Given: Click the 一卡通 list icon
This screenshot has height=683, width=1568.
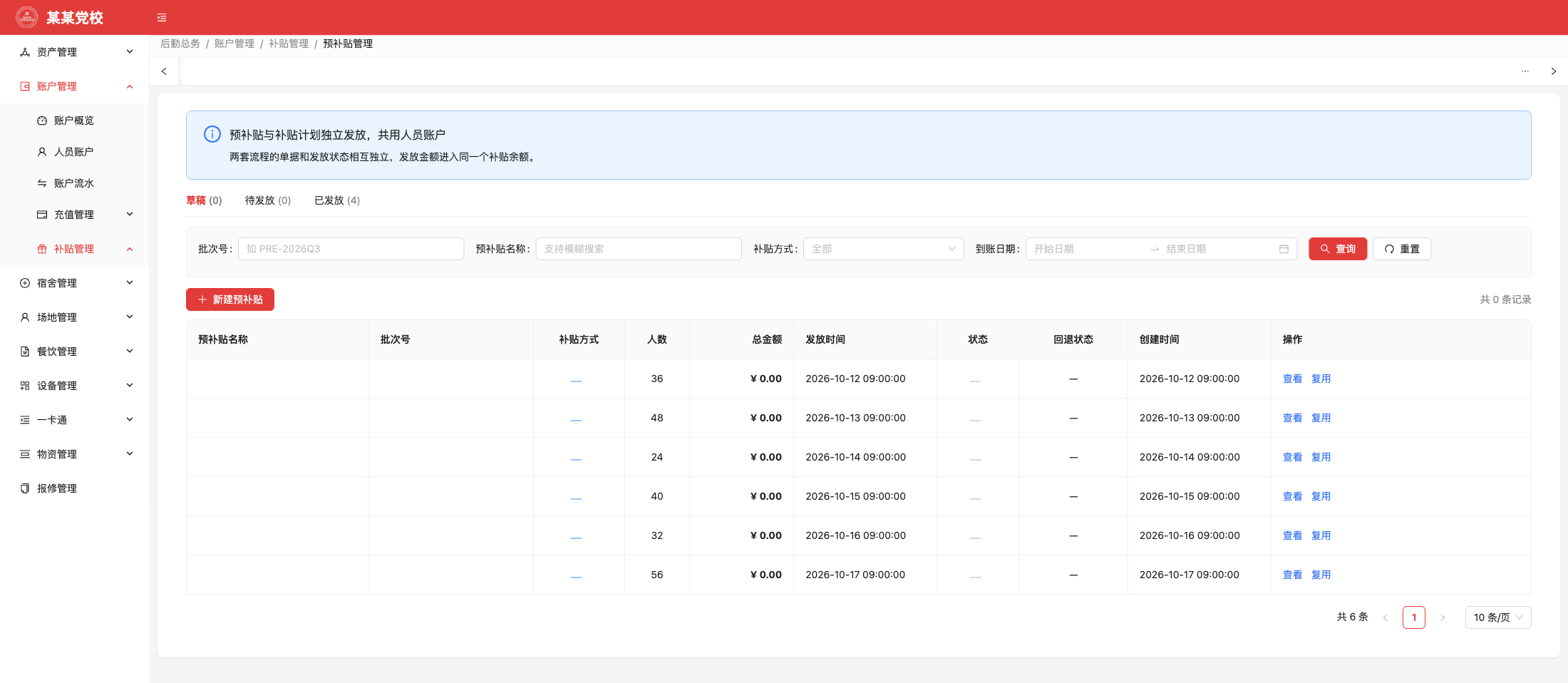Looking at the screenshot, I should click(x=25, y=420).
